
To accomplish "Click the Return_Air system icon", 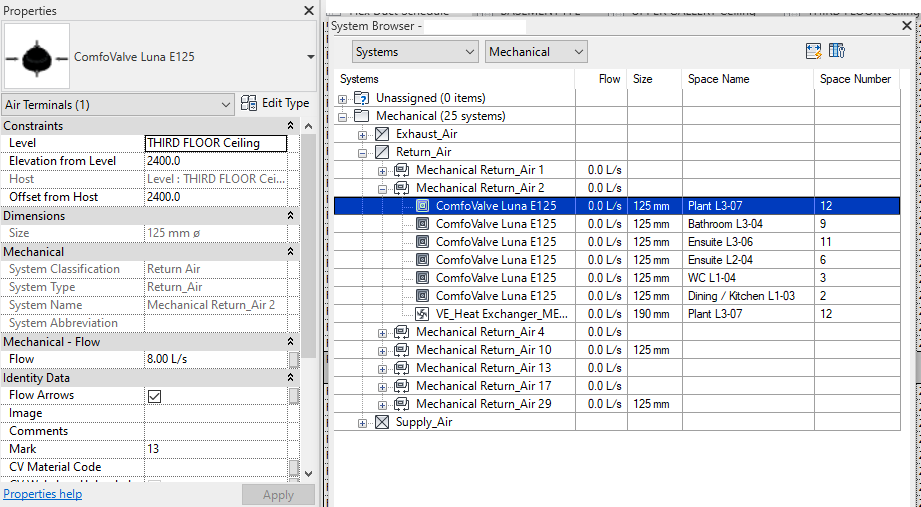I will click(x=382, y=152).
